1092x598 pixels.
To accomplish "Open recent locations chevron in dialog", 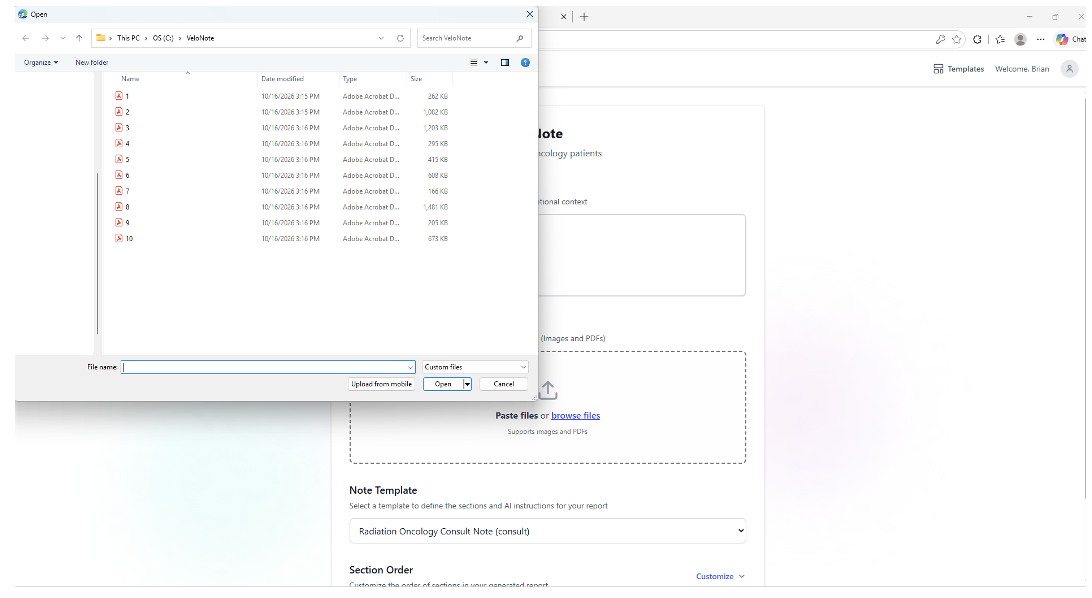I will [63, 38].
